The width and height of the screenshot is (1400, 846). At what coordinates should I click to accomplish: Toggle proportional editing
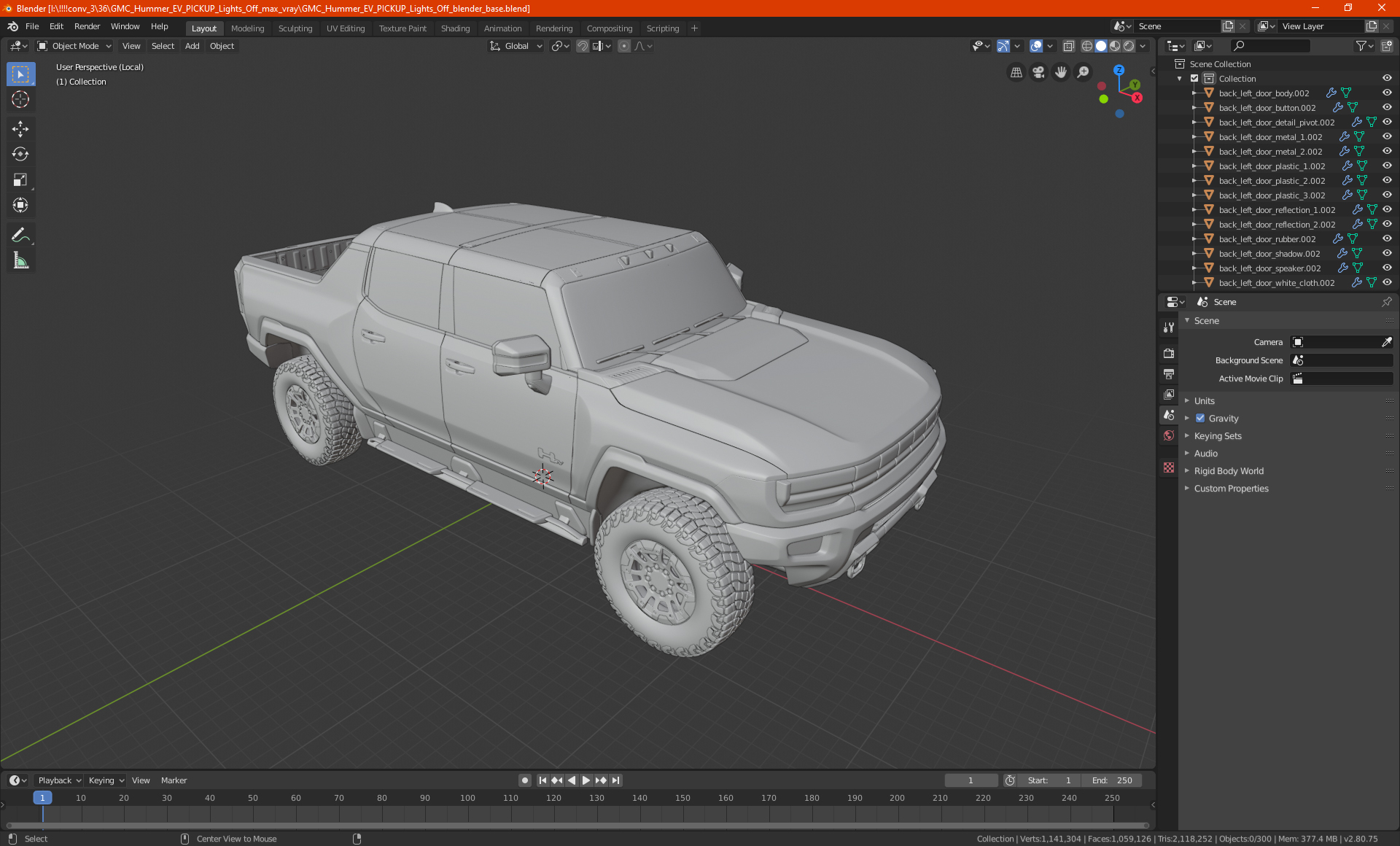(x=624, y=46)
